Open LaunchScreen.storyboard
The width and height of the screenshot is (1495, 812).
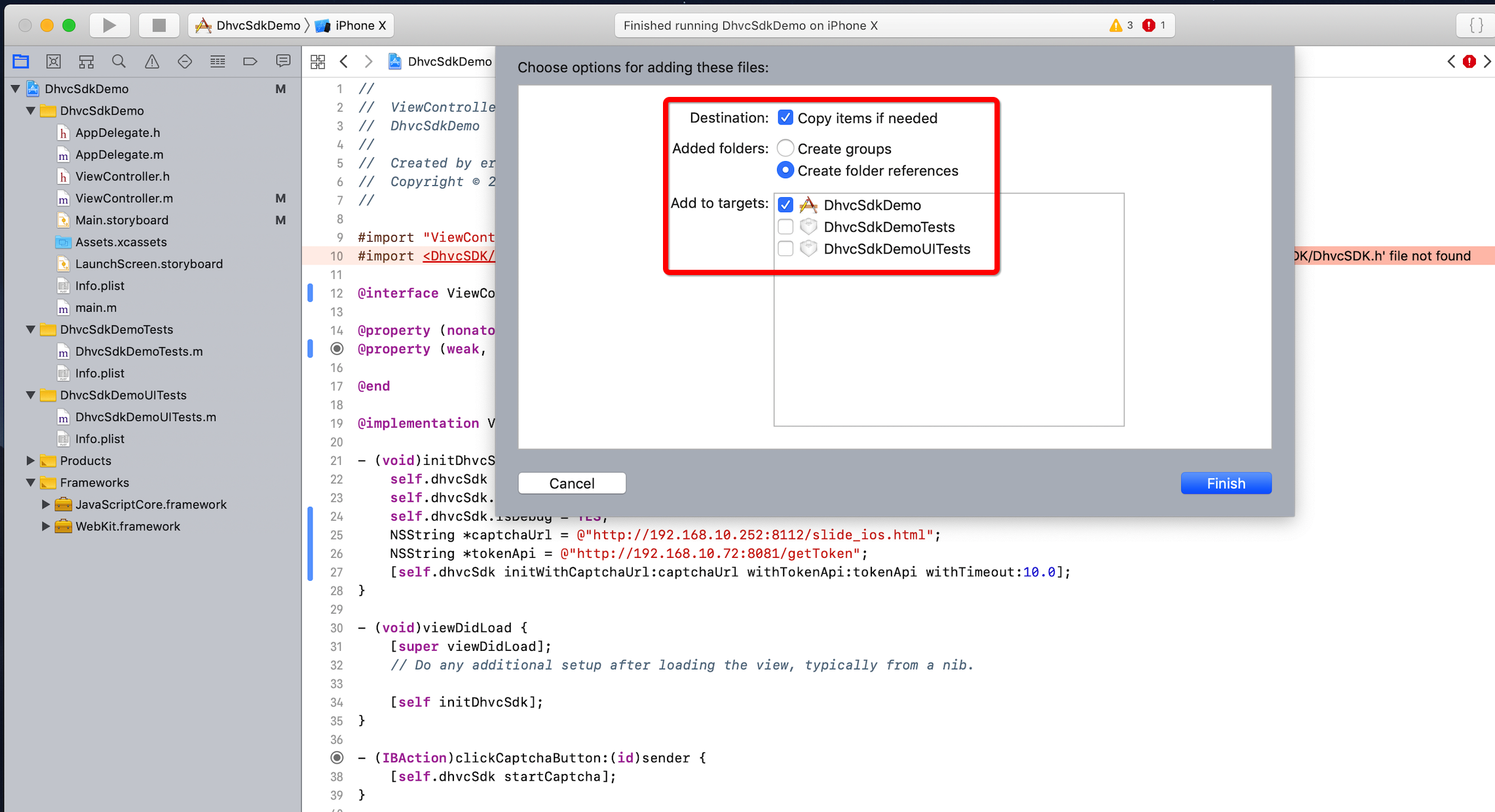pyautogui.click(x=149, y=264)
